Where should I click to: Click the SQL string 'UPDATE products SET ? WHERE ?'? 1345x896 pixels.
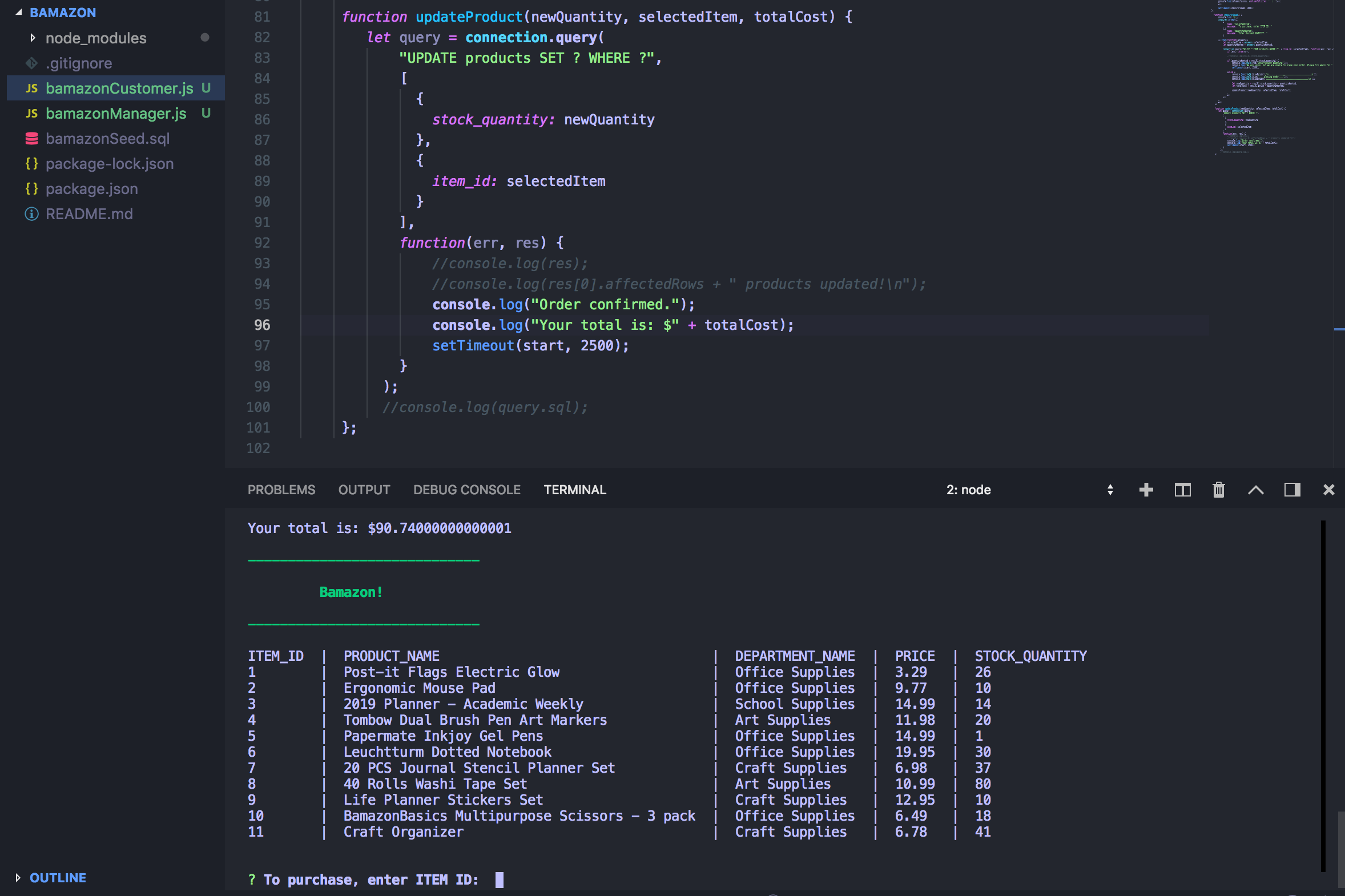526,58
